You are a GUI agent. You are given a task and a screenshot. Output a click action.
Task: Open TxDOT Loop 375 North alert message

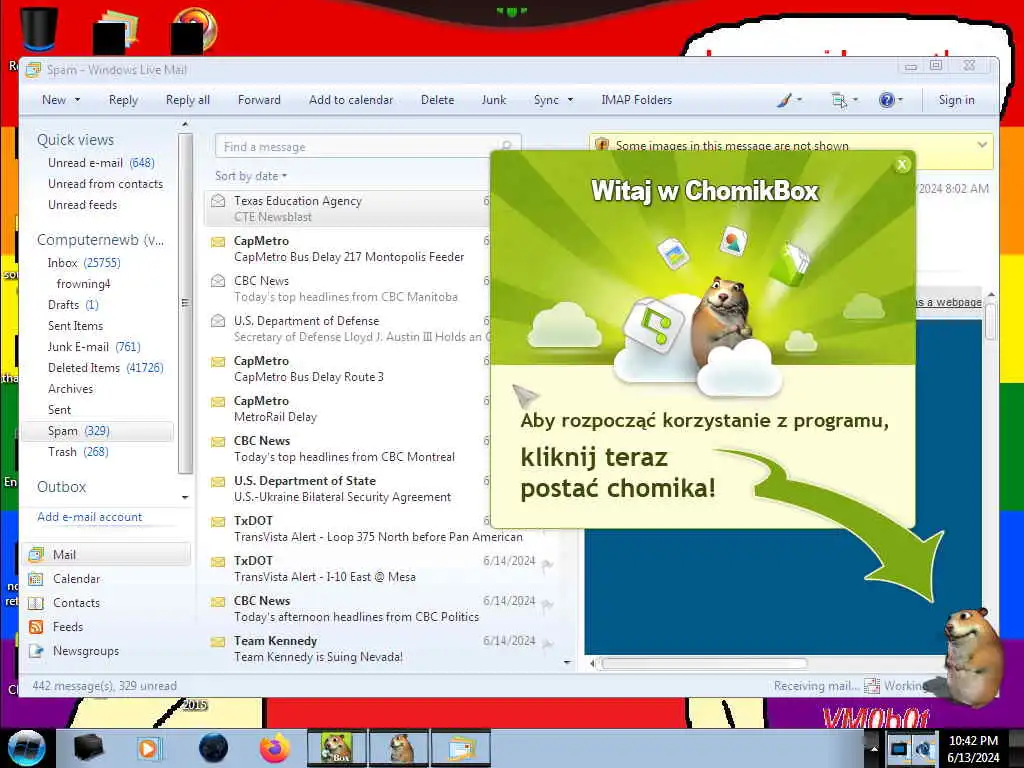(x=379, y=529)
